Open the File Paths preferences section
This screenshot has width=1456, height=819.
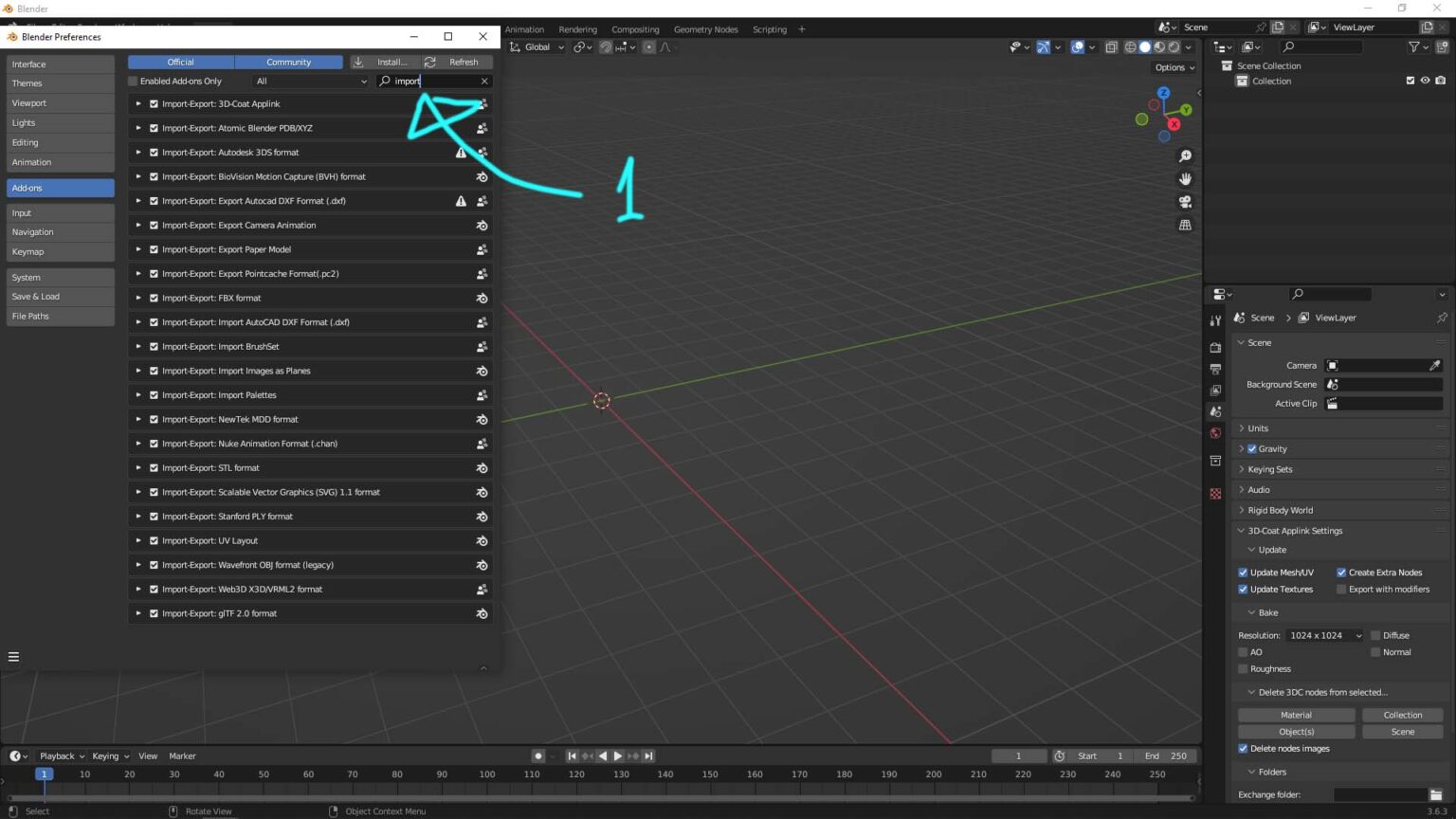61,316
